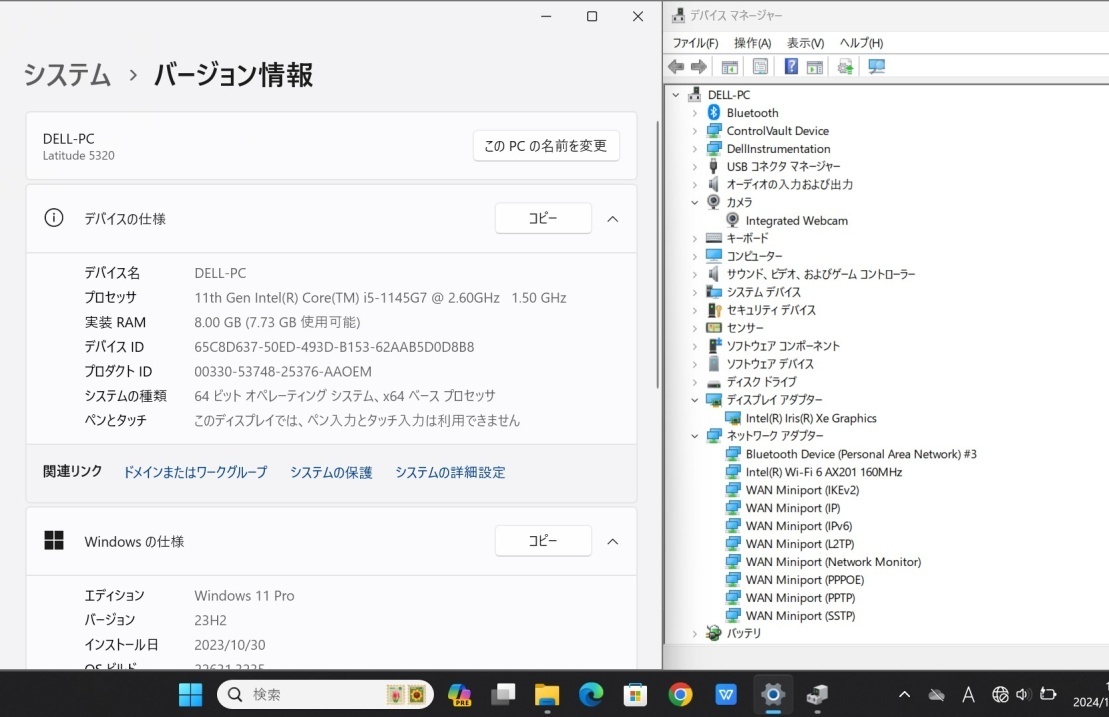The image size is (1109, 717).
Task: Toggle the console tree panel icon
Action: tap(729, 66)
